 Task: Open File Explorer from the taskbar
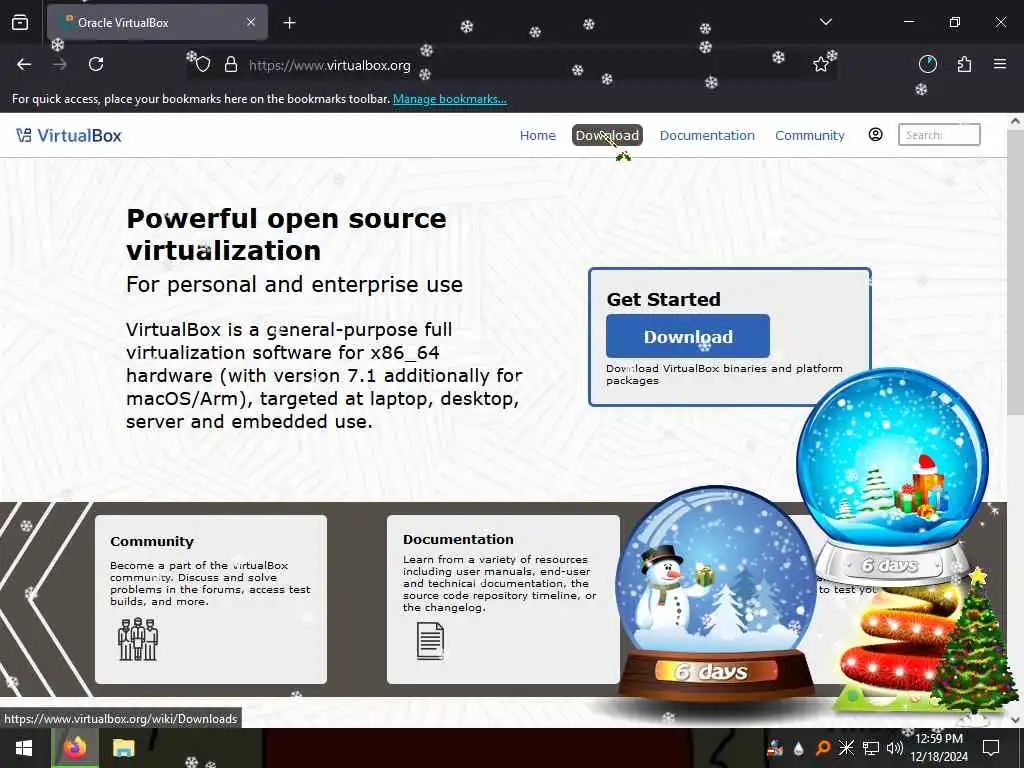click(x=123, y=748)
